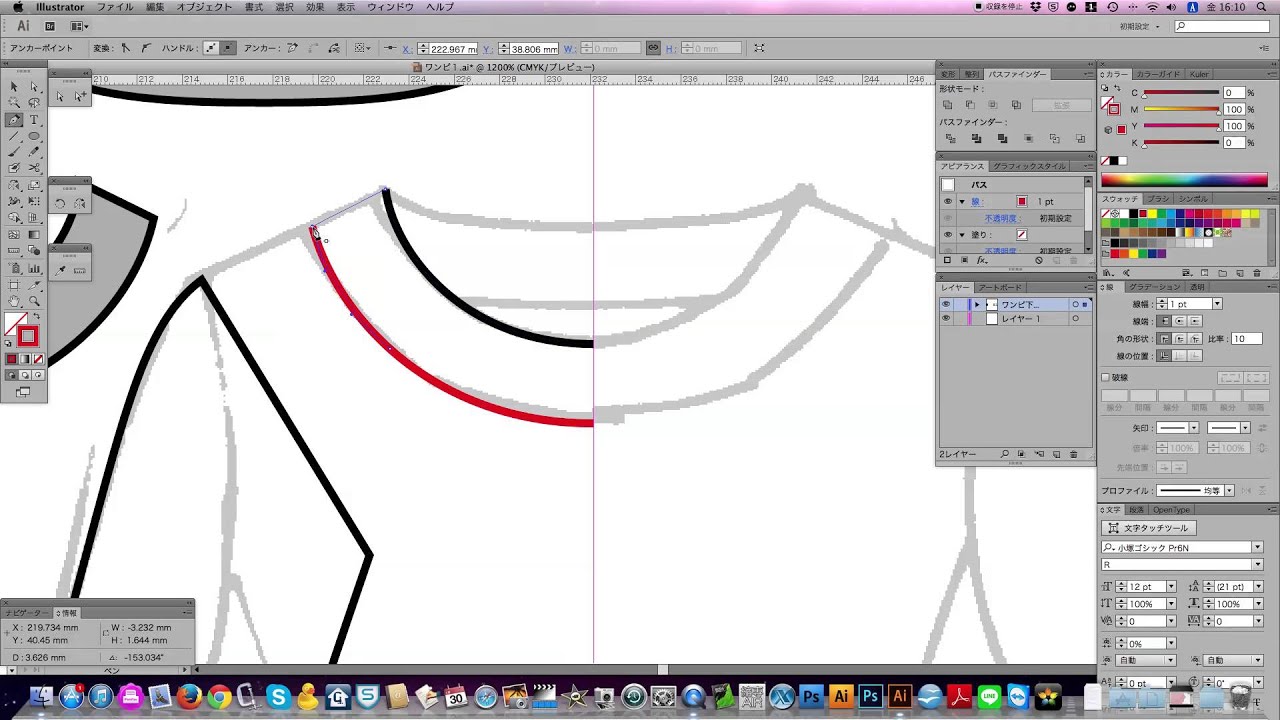Click the Create New Layer icon

[x=1055, y=454]
